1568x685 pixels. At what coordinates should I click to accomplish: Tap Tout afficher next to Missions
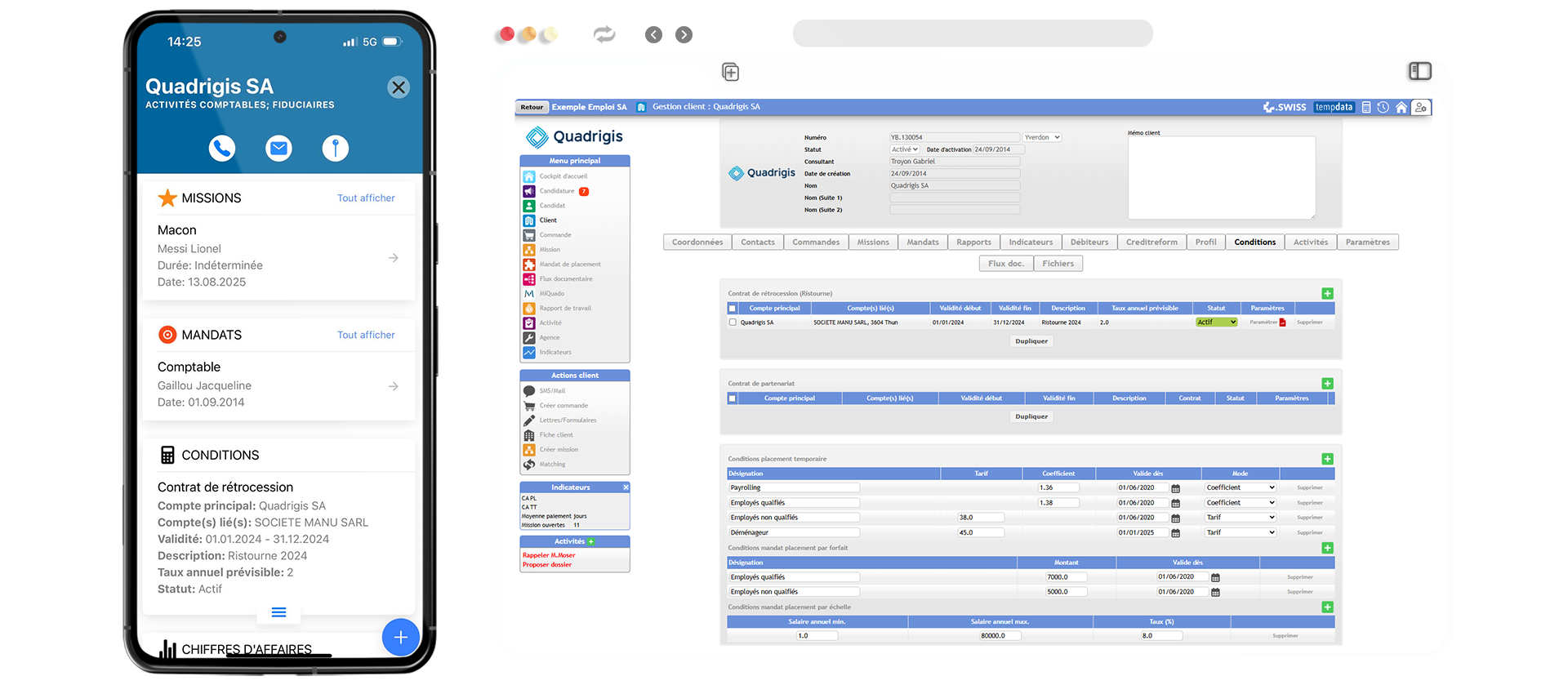(x=366, y=198)
